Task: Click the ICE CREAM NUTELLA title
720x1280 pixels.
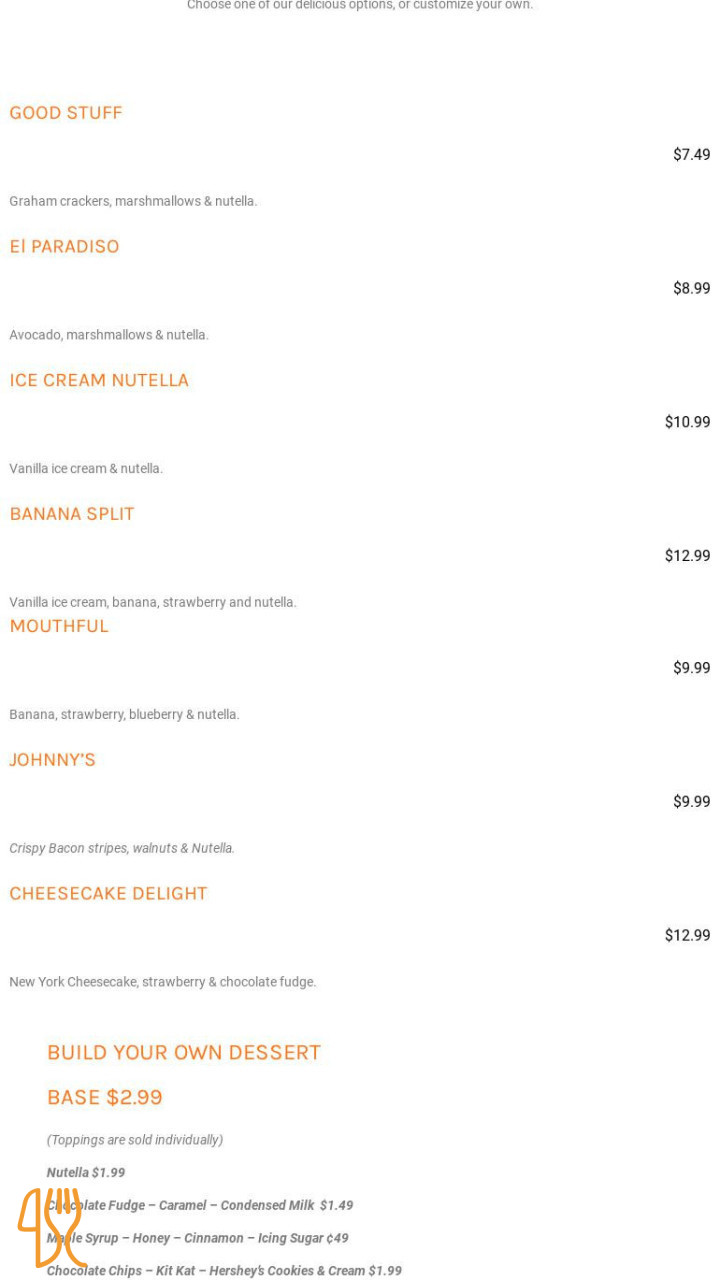Action: (99, 380)
